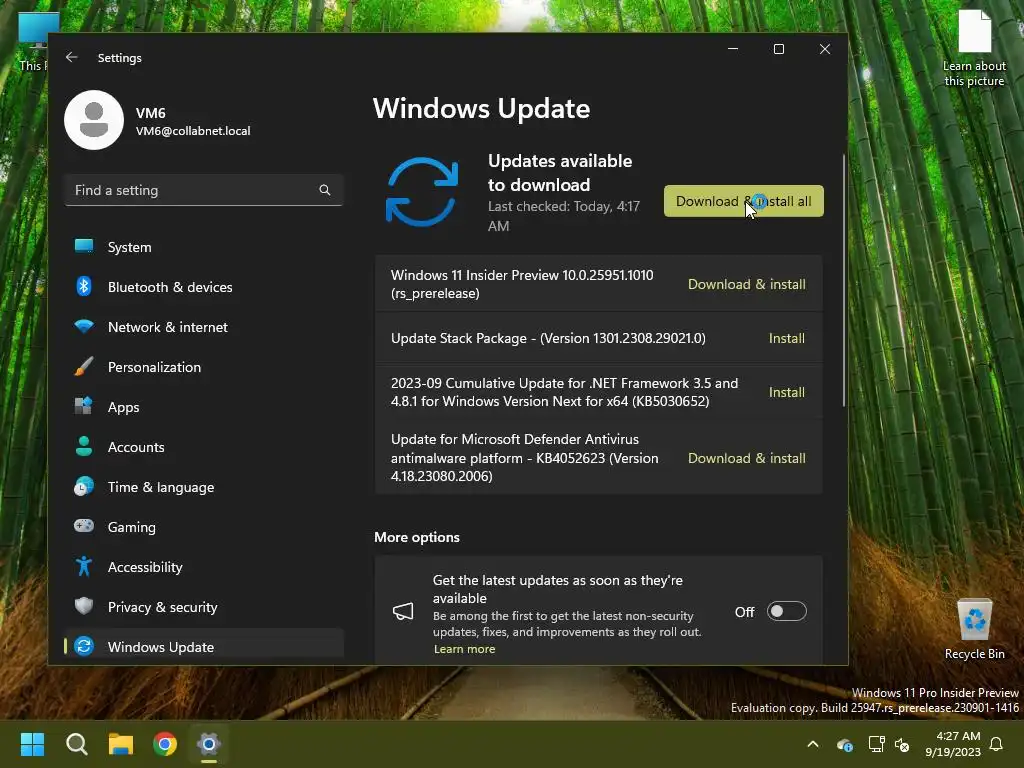Image resolution: width=1024 pixels, height=768 pixels.
Task: Click the taskbar clock showing 4:27 AM
Action: (x=953, y=744)
